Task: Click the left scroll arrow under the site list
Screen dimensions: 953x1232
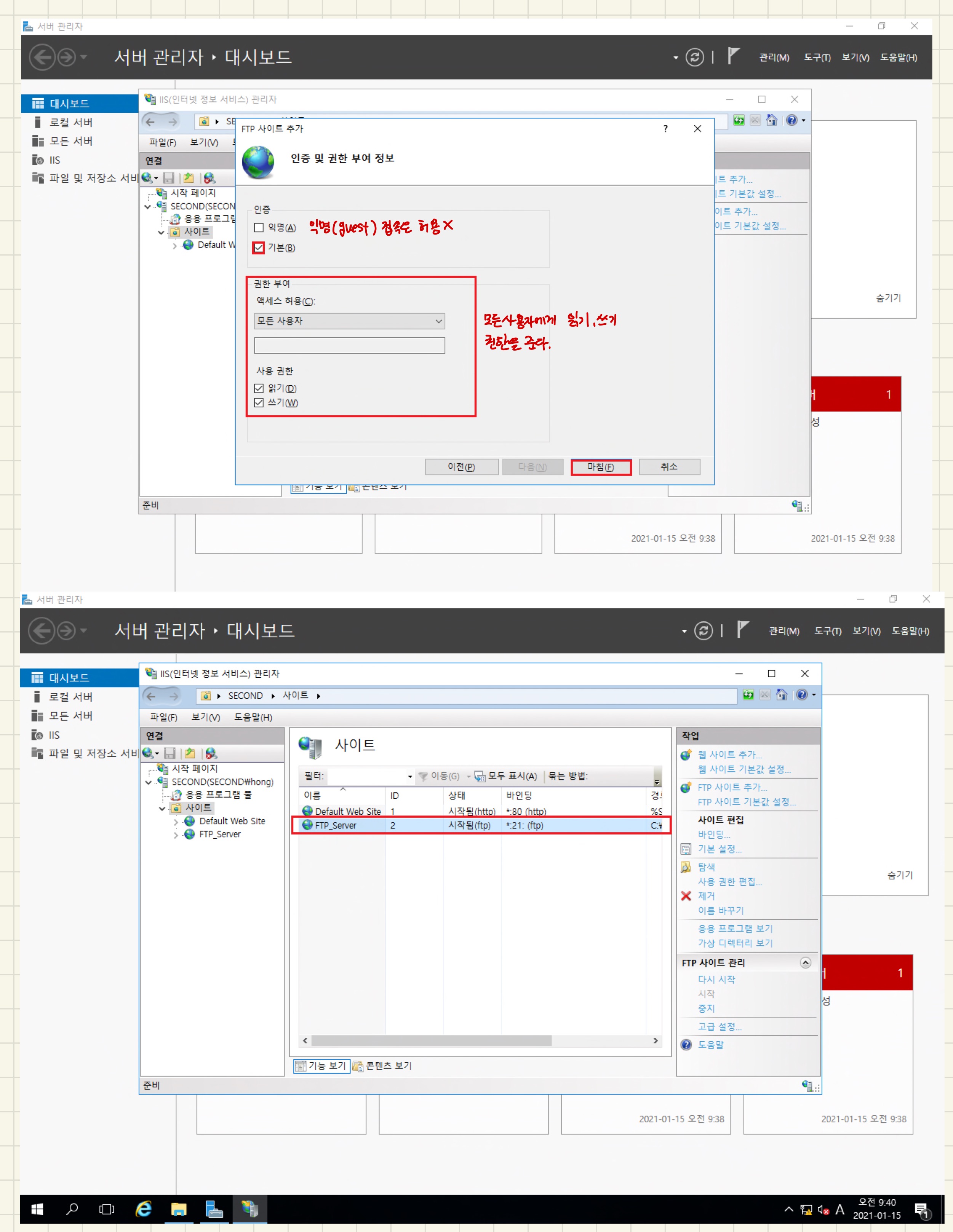Action: [305, 1041]
